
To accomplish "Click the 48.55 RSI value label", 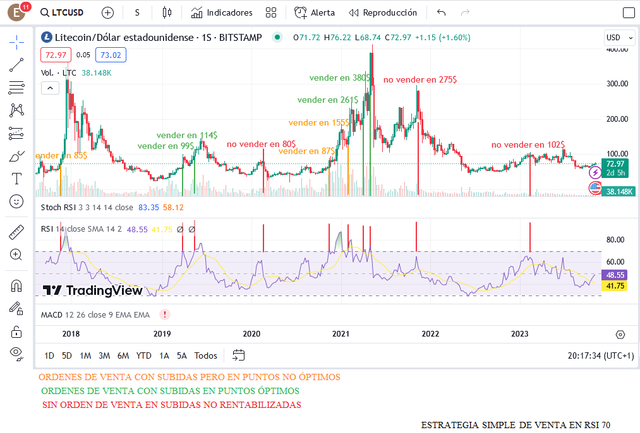I will click(x=615, y=275).
